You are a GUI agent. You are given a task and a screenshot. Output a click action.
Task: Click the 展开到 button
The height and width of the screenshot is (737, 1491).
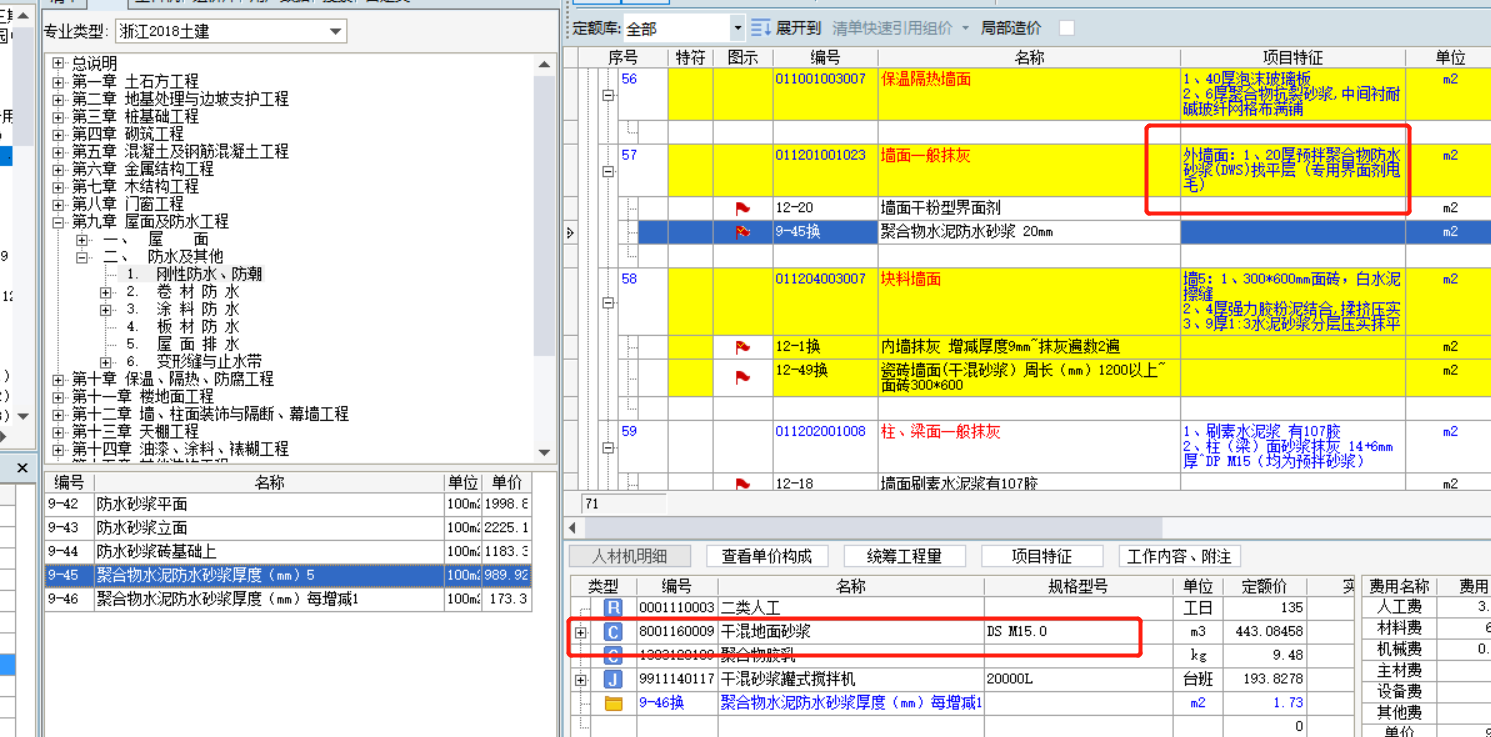point(787,28)
